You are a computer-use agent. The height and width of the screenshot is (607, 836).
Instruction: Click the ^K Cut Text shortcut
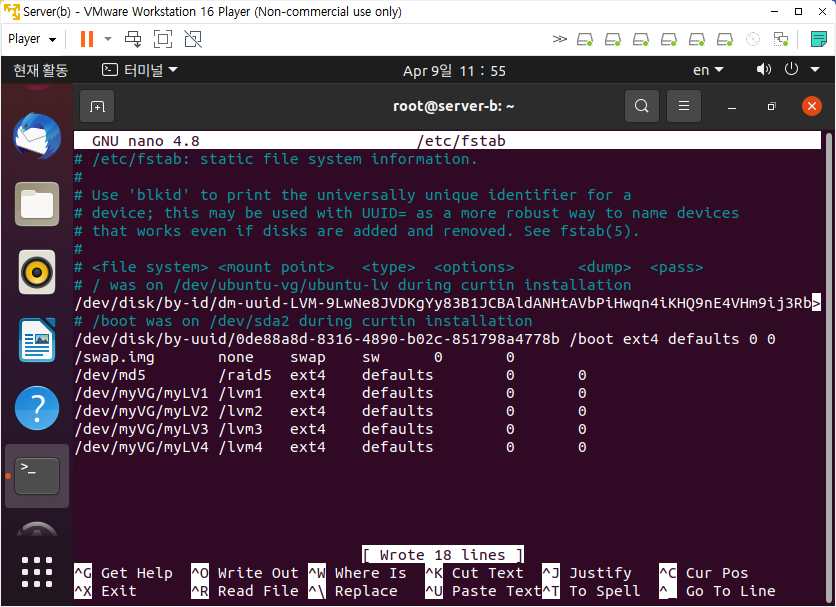475,573
